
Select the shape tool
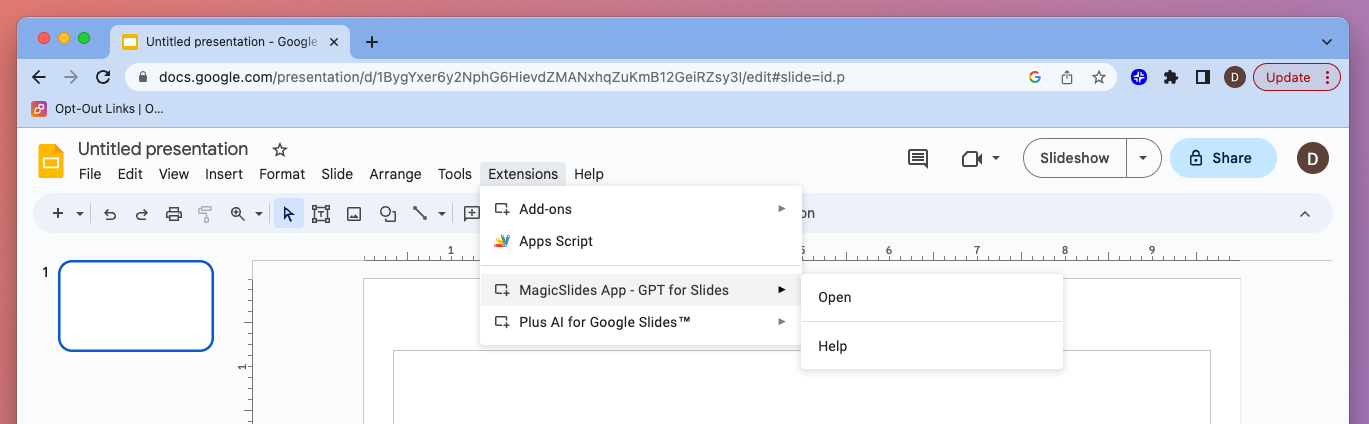[x=387, y=213]
